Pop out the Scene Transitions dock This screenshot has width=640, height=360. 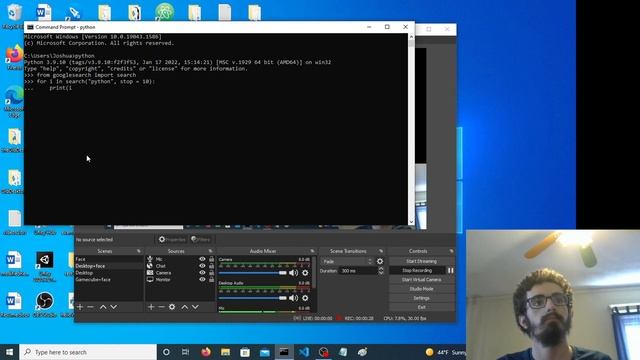(381, 251)
